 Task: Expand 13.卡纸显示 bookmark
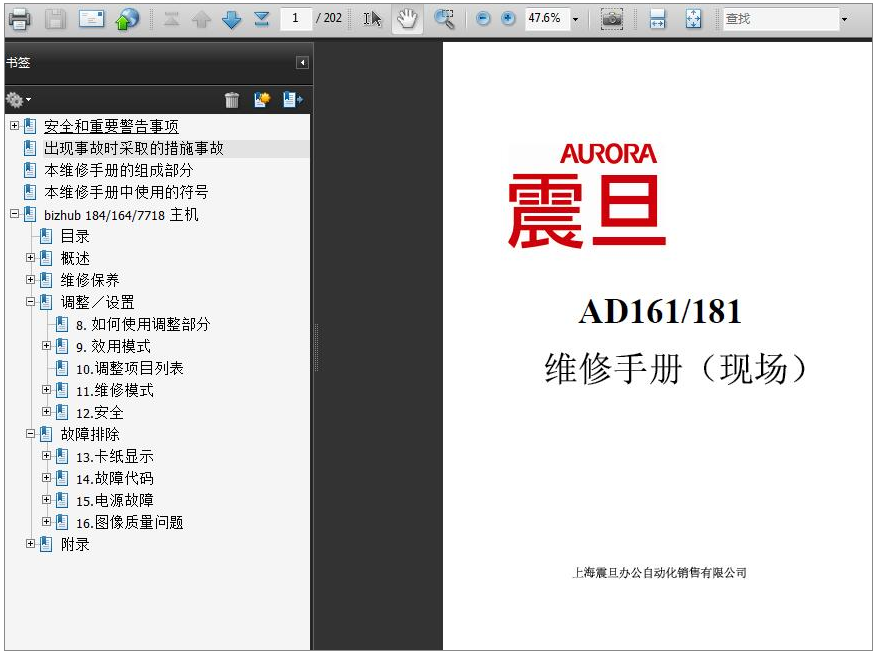[46, 455]
